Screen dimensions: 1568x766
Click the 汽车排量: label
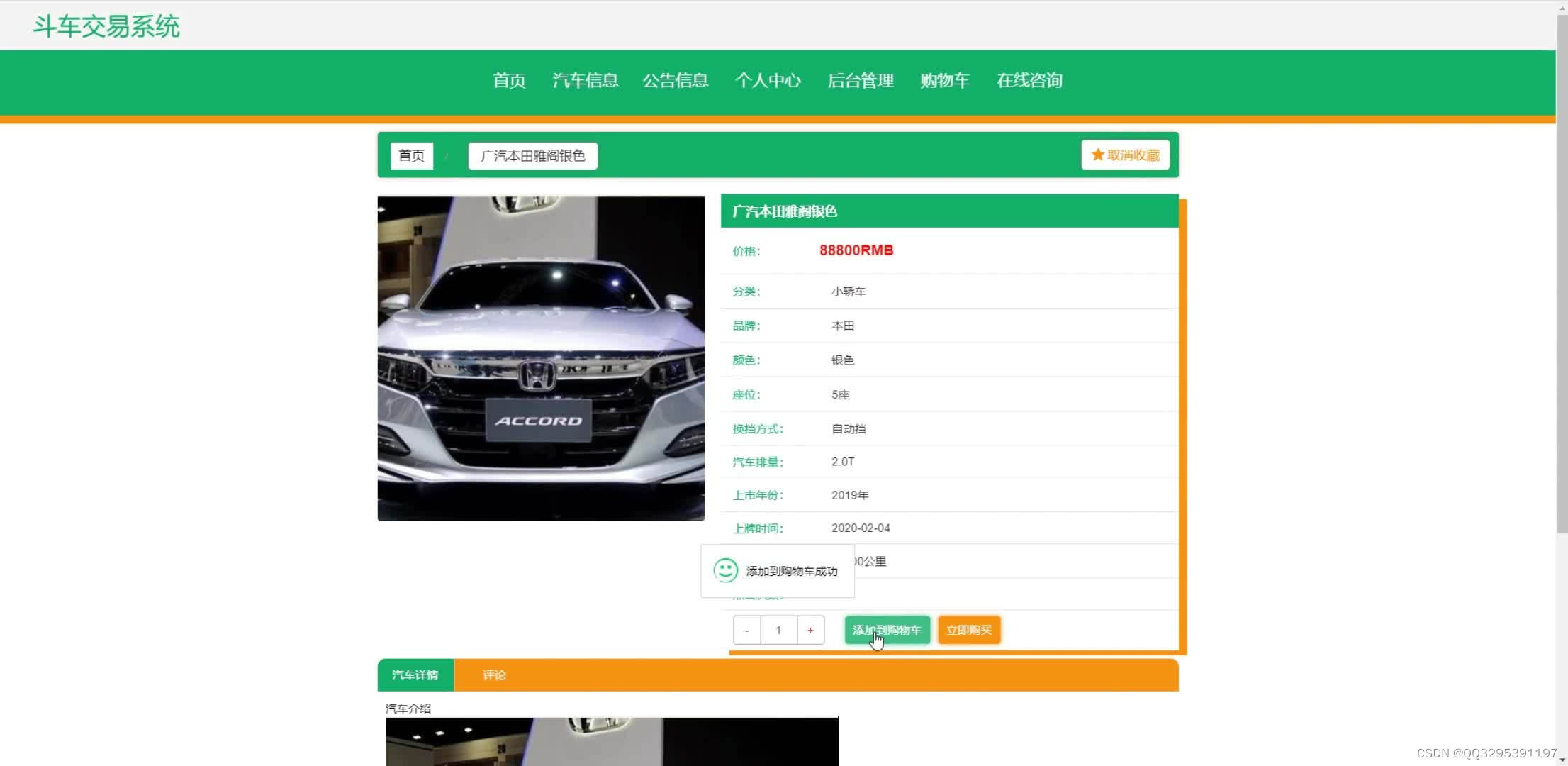758,462
